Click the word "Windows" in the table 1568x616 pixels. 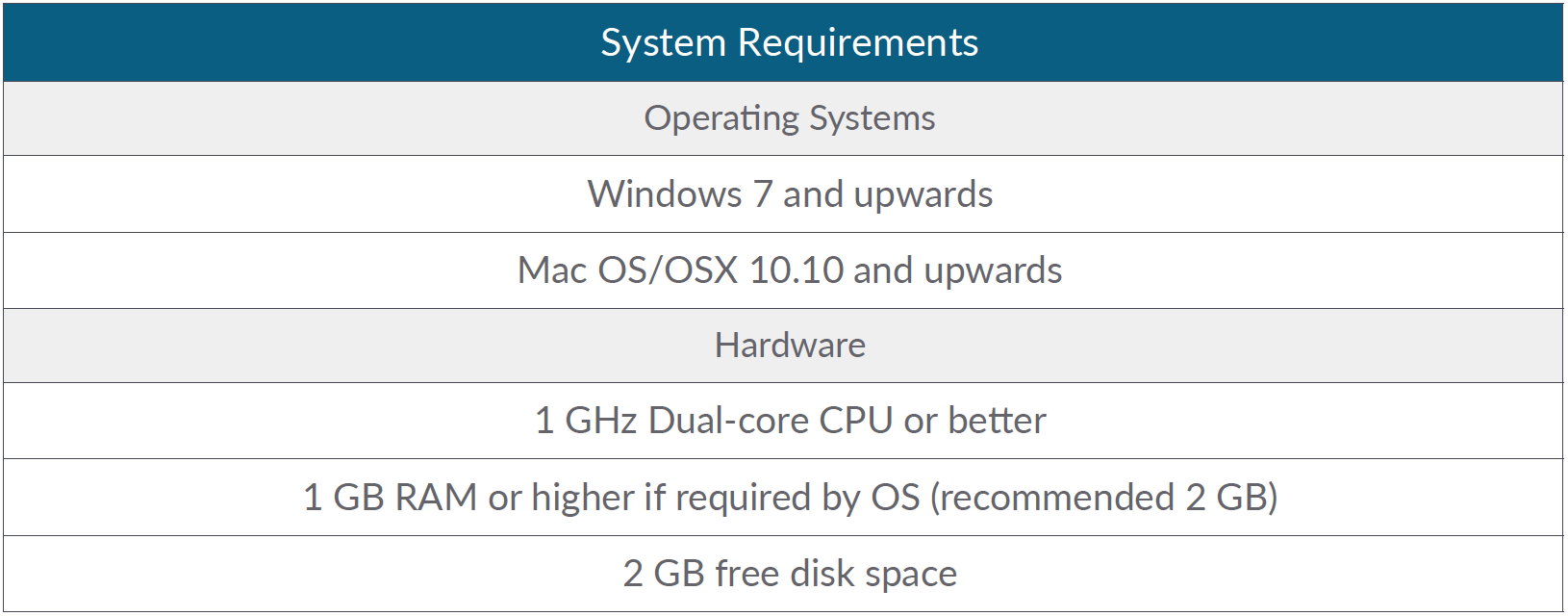tap(665, 194)
